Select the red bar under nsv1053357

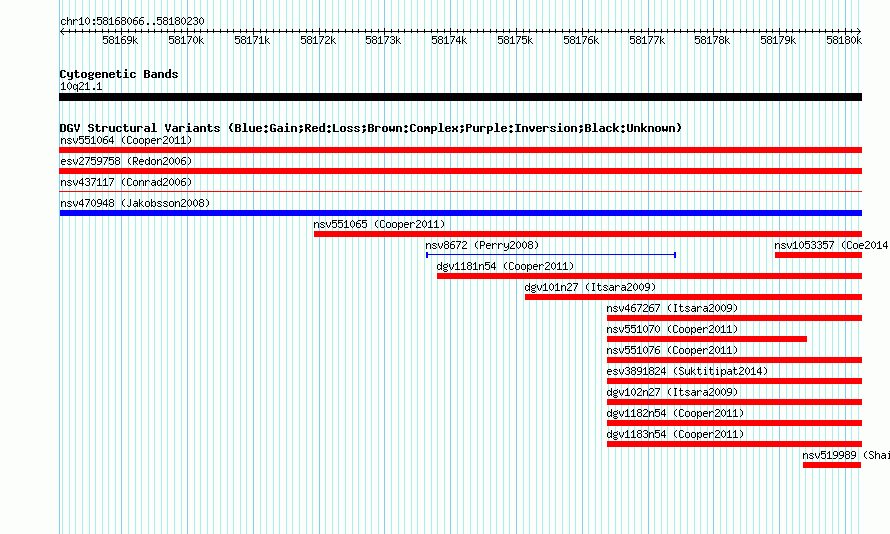click(x=818, y=255)
